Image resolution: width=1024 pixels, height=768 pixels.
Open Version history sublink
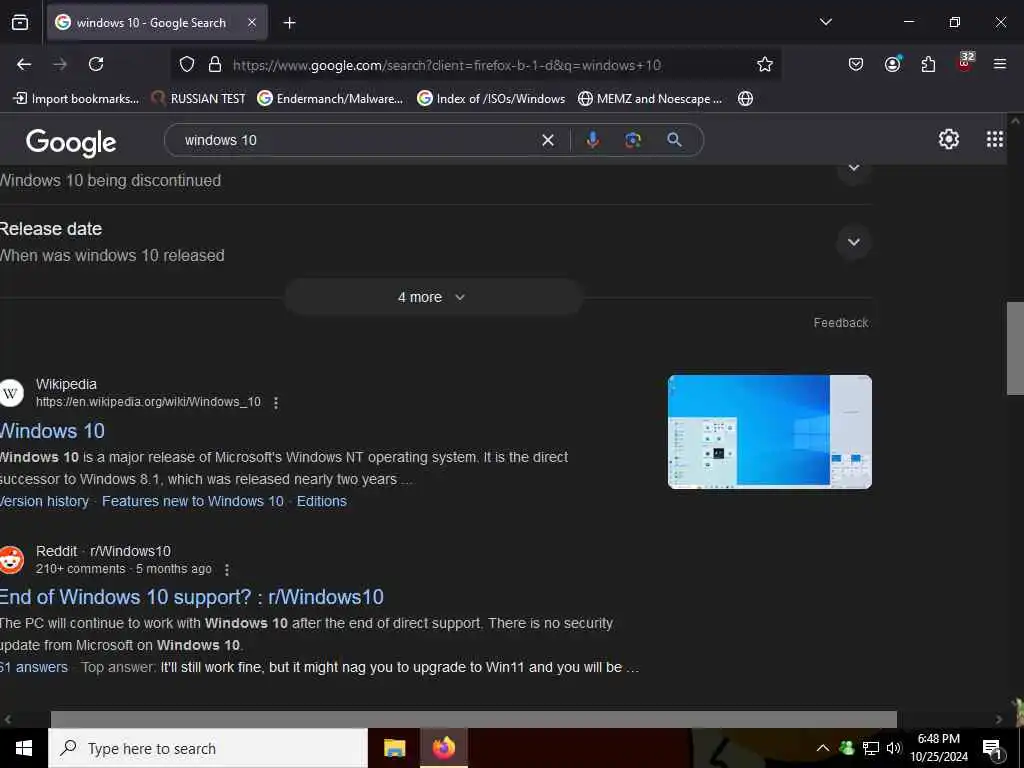44,502
